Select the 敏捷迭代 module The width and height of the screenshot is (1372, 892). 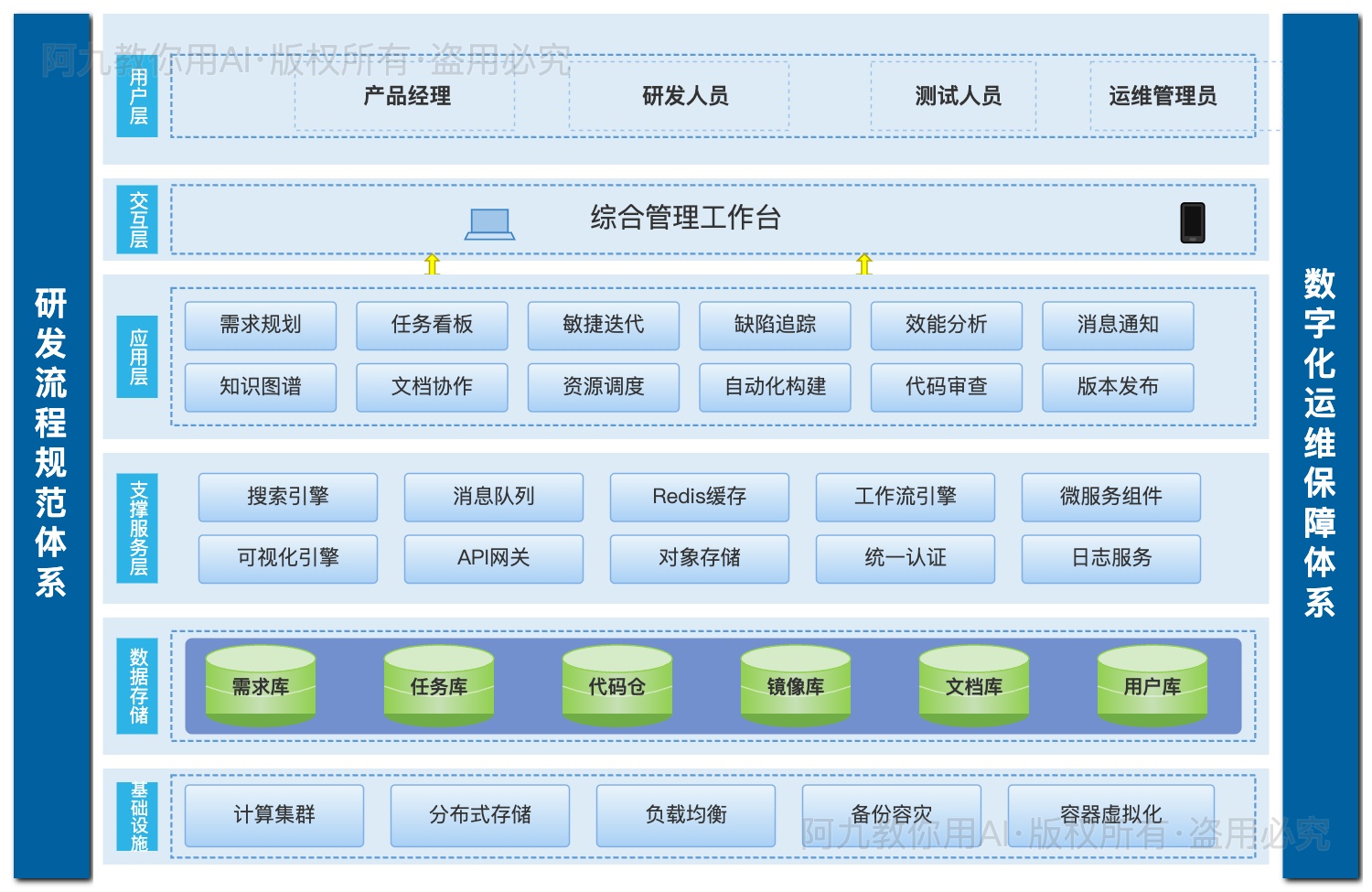click(x=603, y=325)
